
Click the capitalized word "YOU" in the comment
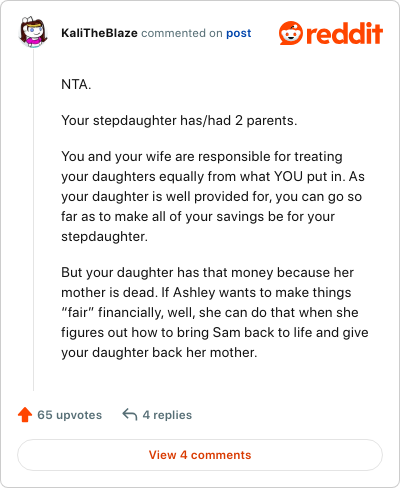point(288,176)
